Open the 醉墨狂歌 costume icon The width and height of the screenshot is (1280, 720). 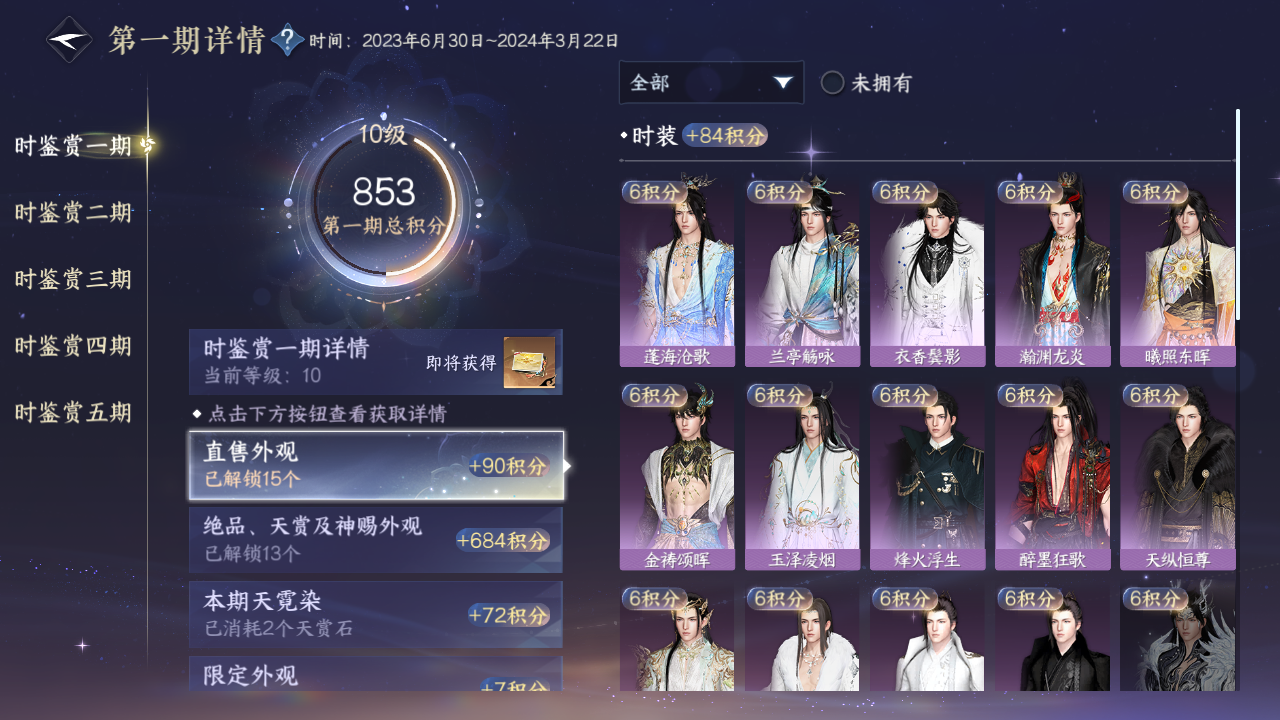1052,476
